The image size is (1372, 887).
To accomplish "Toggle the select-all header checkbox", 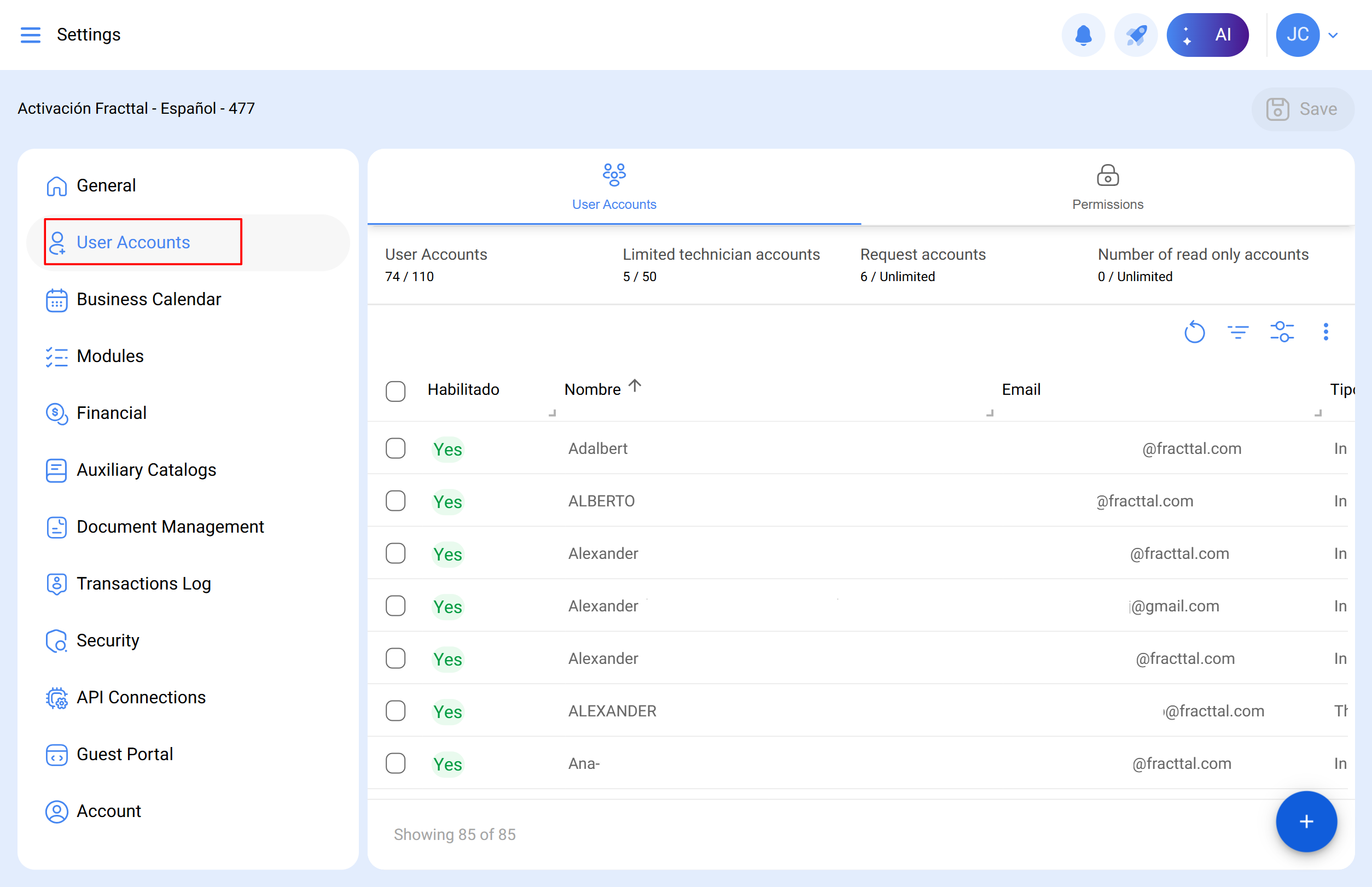I will click(396, 391).
